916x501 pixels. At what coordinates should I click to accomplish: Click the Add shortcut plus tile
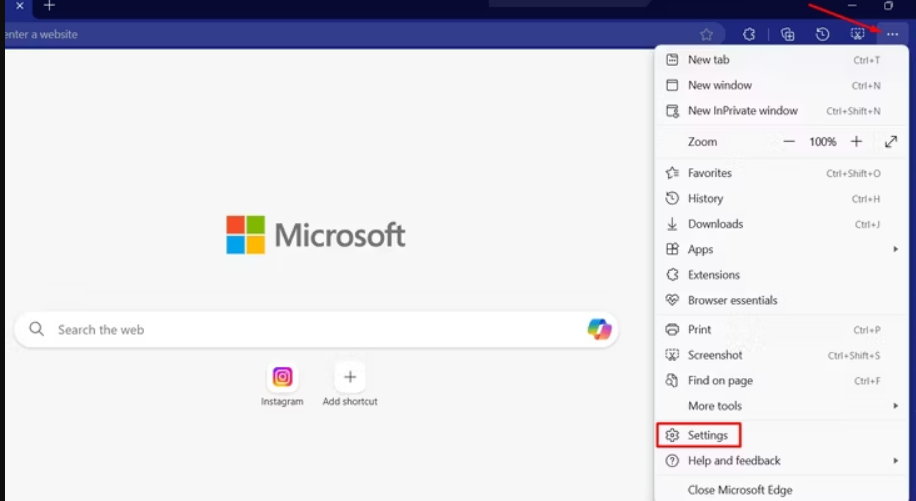350,378
